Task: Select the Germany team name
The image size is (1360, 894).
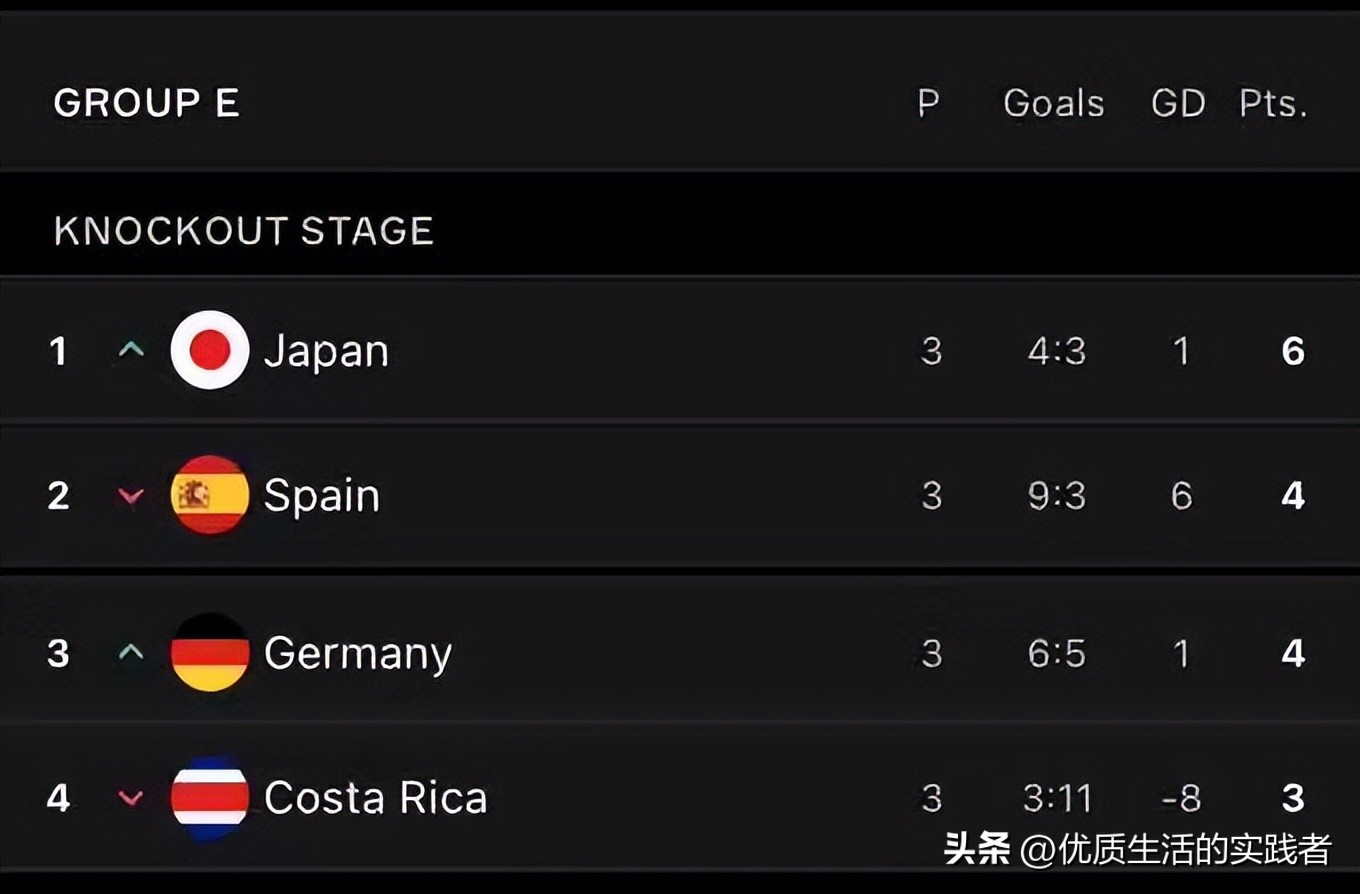Action: coord(357,654)
